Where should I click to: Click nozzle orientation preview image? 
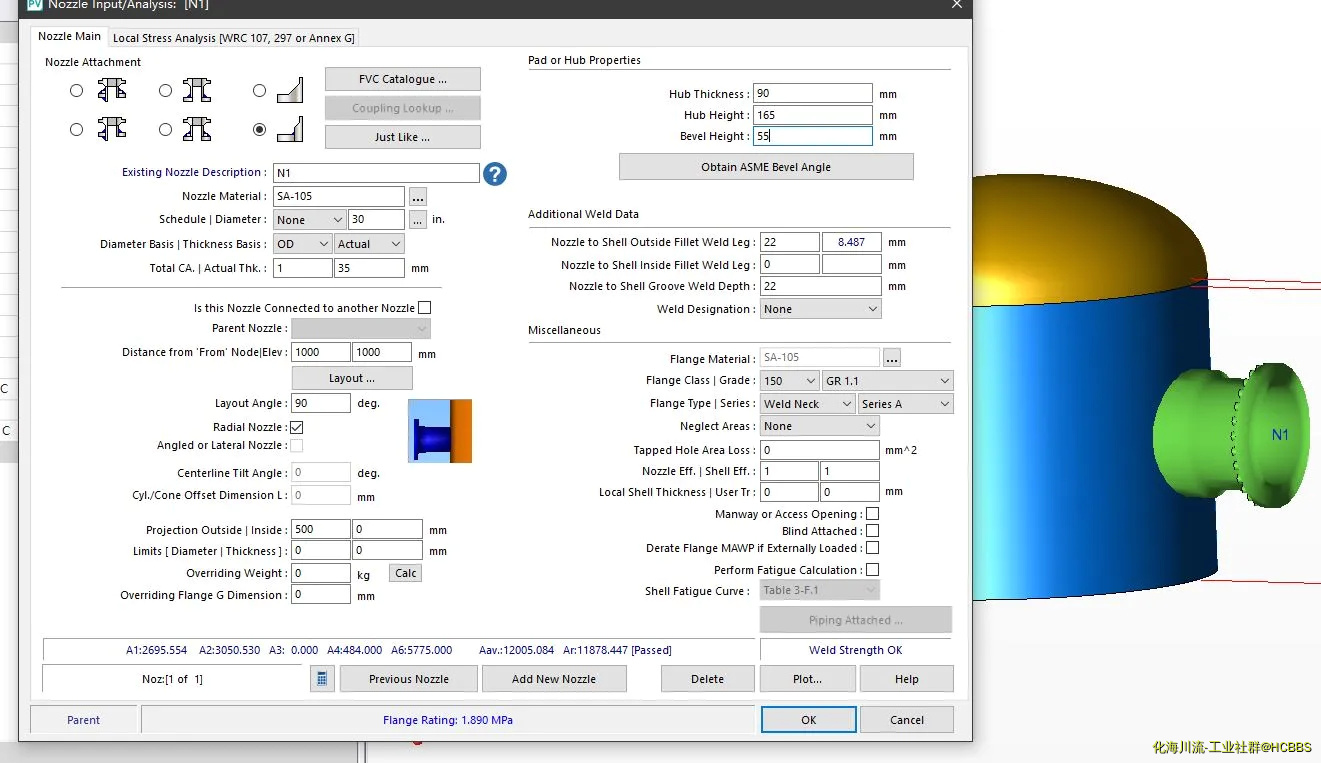(440, 431)
